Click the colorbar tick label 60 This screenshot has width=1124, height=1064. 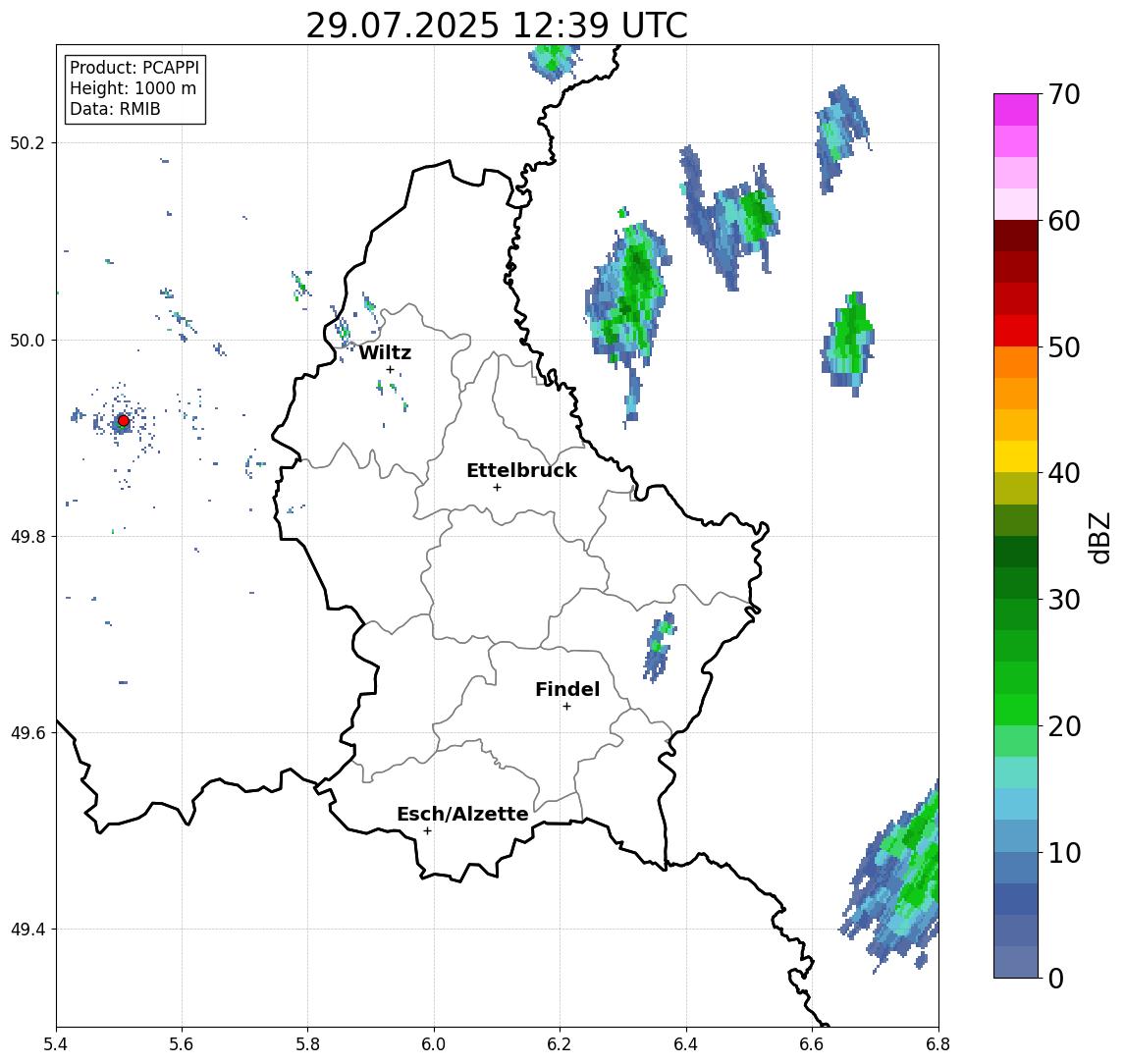pyautogui.click(x=1064, y=221)
